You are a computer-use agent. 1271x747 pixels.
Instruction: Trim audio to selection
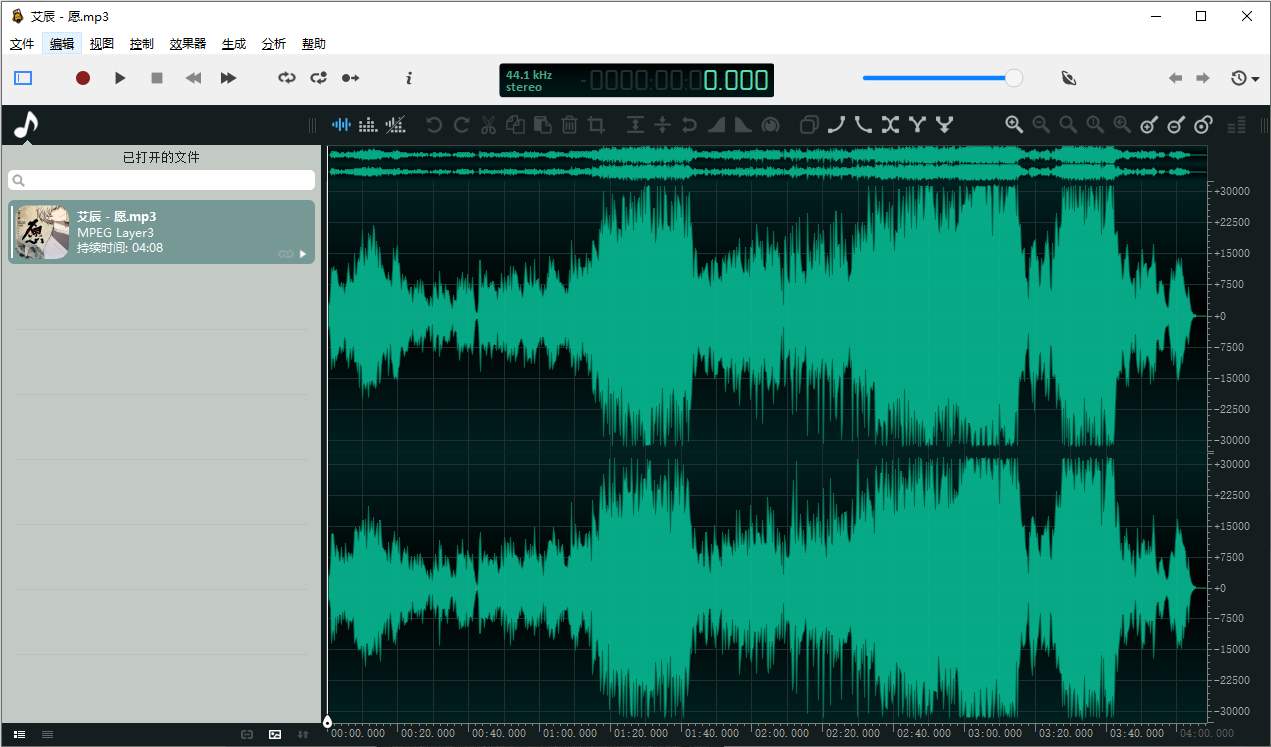596,124
